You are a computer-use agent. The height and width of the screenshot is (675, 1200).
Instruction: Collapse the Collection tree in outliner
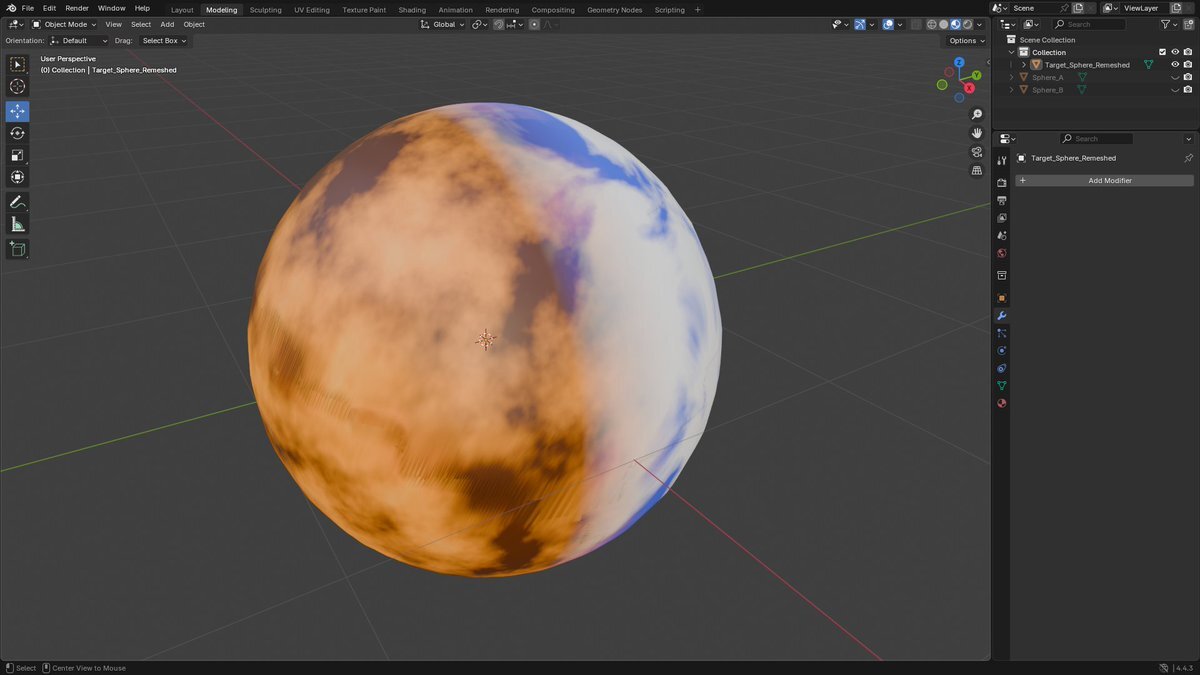[x=1011, y=52]
